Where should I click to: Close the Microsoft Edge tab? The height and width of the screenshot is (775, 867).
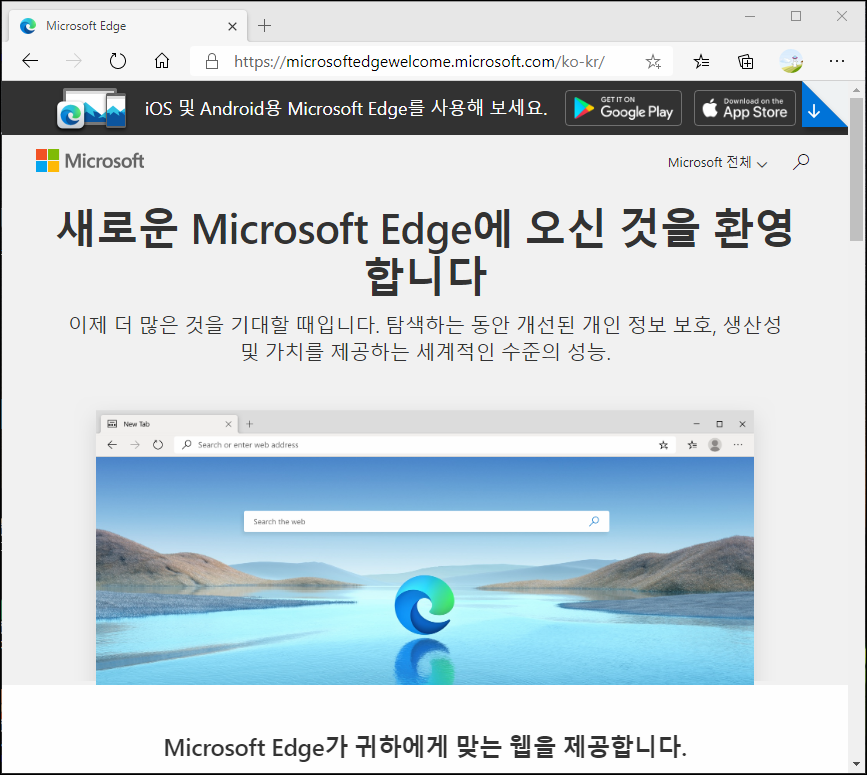click(232, 26)
